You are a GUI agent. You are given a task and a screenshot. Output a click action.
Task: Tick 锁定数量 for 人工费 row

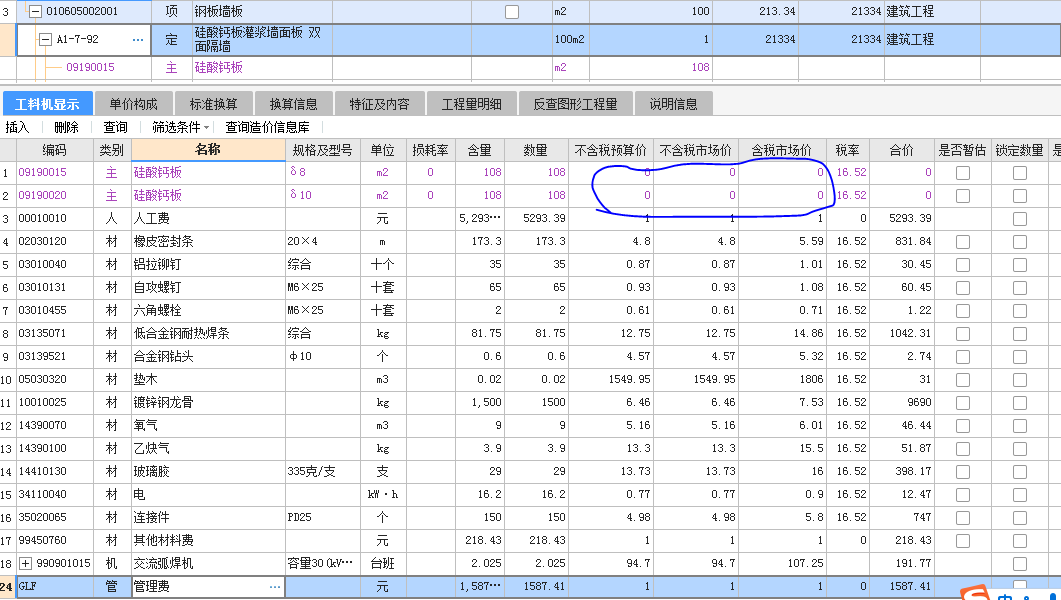pos(1020,219)
